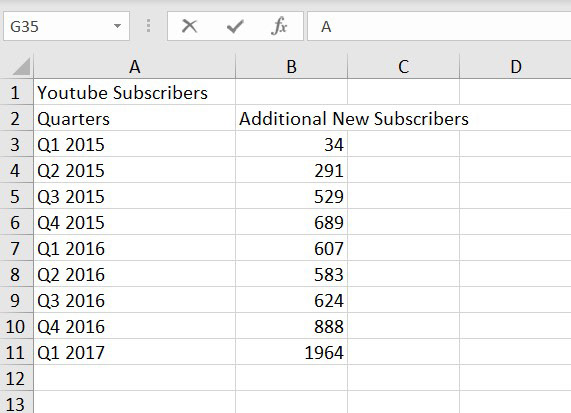Select the Q2 2016 cell
The width and height of the screenshot is (571, 413).
(x=135, y=274)
